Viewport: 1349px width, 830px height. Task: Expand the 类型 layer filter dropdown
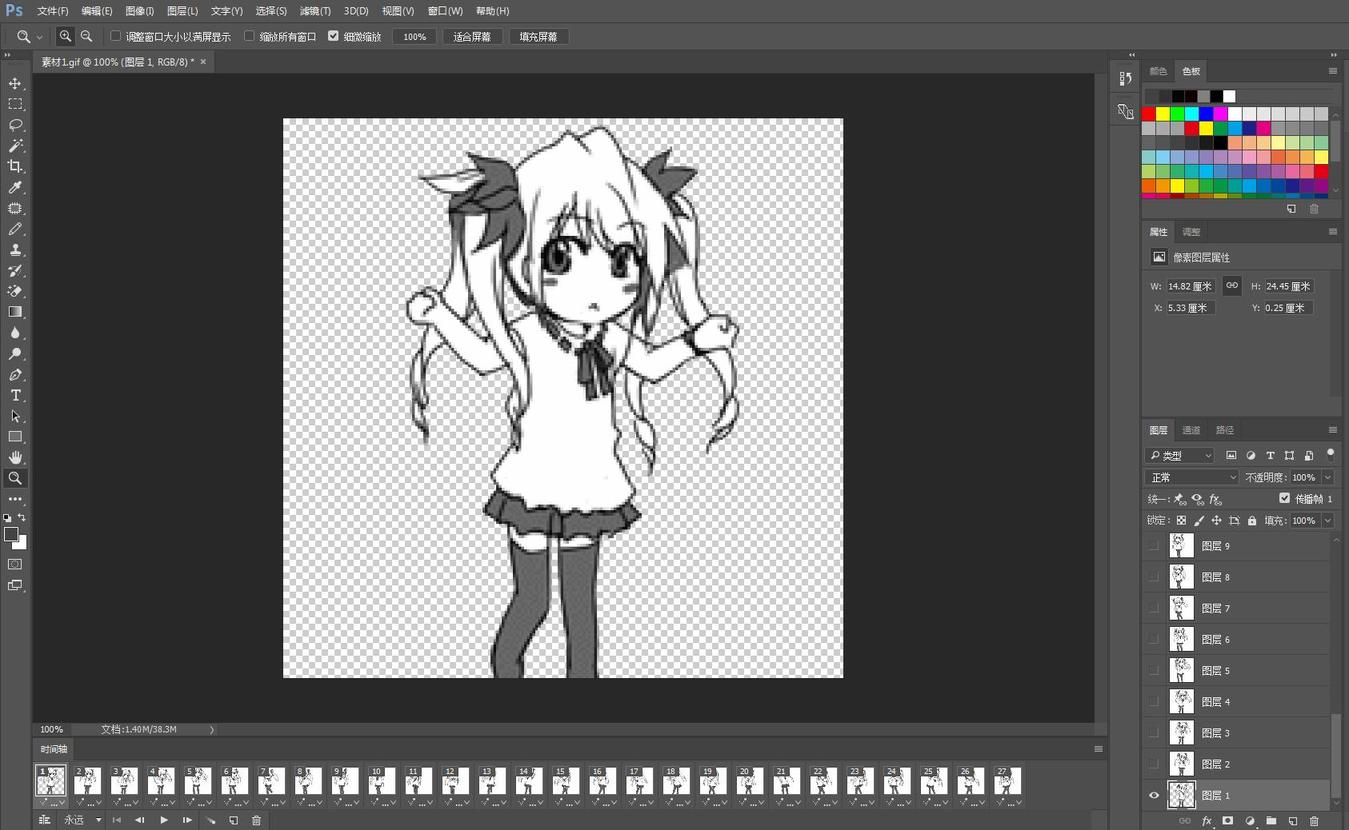click(1180, 455)
